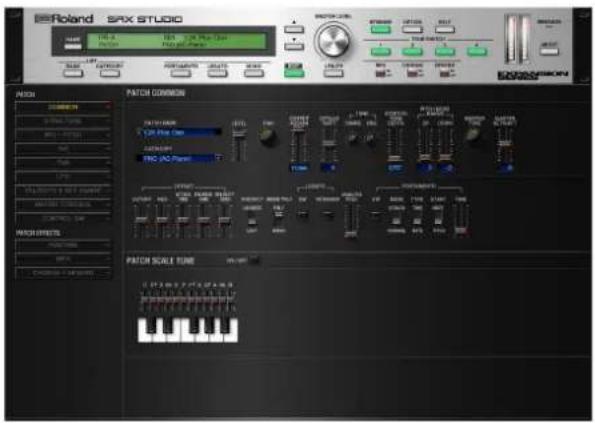Toggle the Patch Scale Tune on/off switch

coord(255,260)
